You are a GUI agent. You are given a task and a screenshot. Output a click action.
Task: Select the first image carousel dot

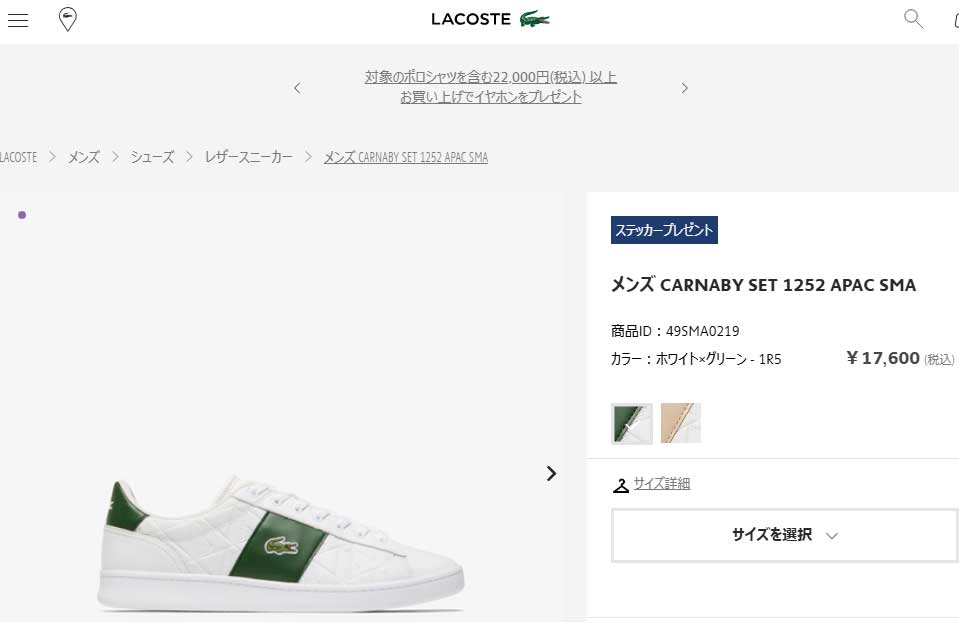click(22, 215)
